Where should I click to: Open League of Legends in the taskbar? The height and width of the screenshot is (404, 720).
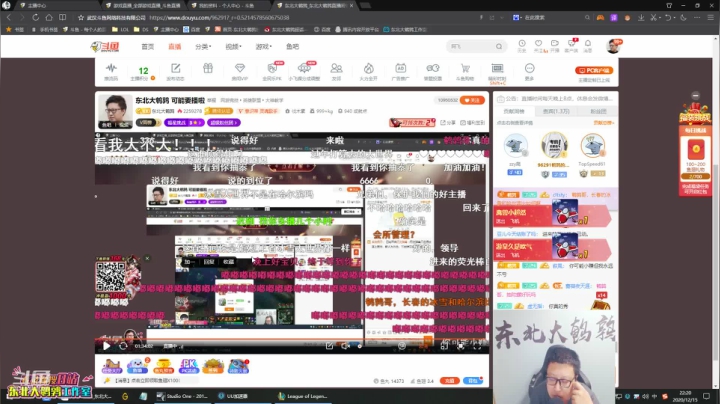click(x=303, y=396)
